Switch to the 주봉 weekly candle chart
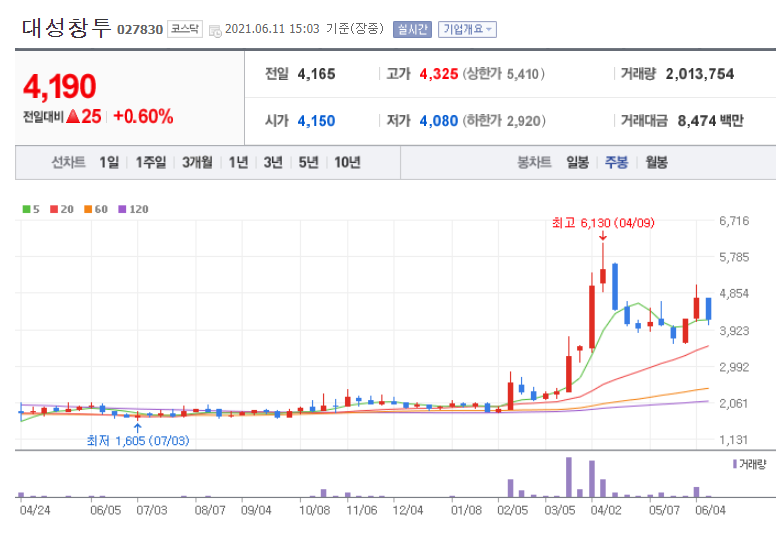This screenshot has height=533, width=776. point(616,162)
